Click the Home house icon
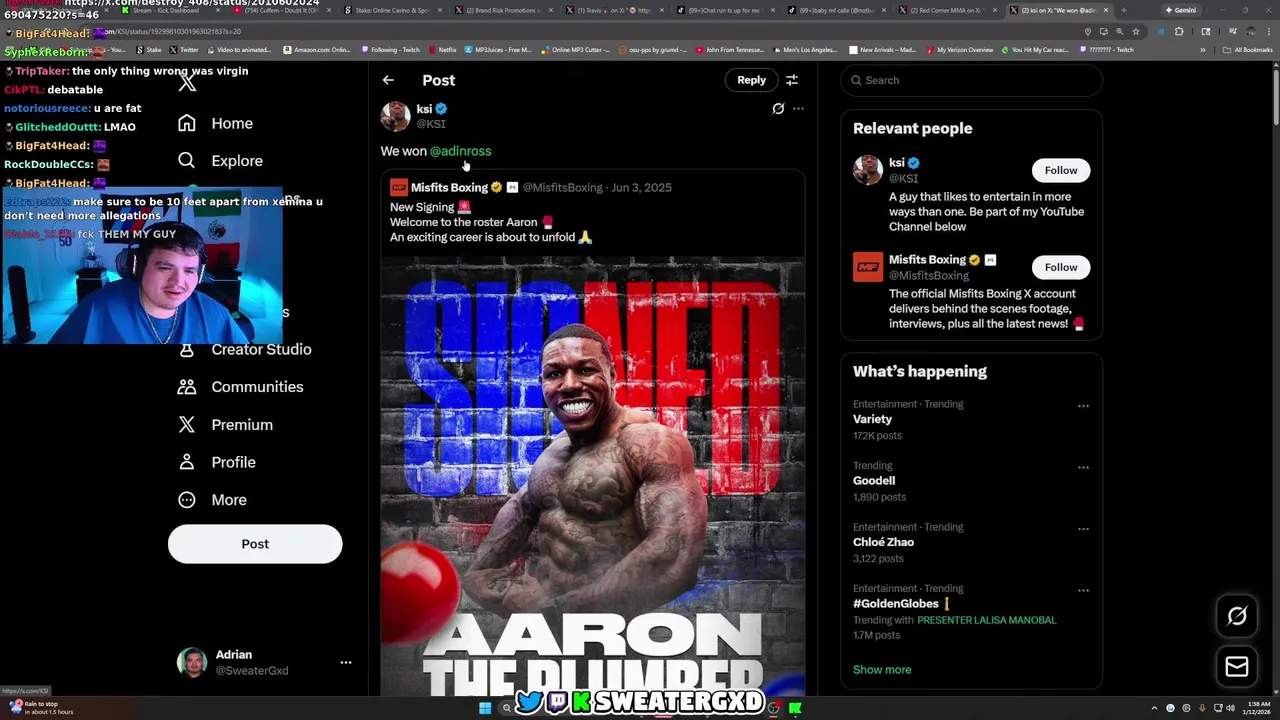This screenshot has width=1280, height=720. click(187, 123)
